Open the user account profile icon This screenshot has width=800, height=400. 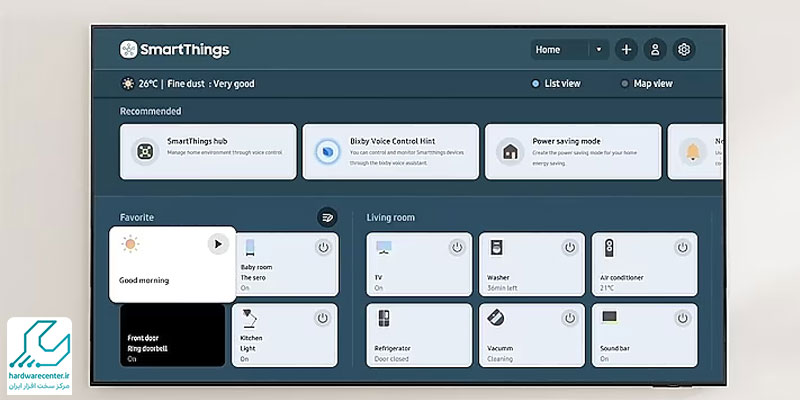[655, 49]
